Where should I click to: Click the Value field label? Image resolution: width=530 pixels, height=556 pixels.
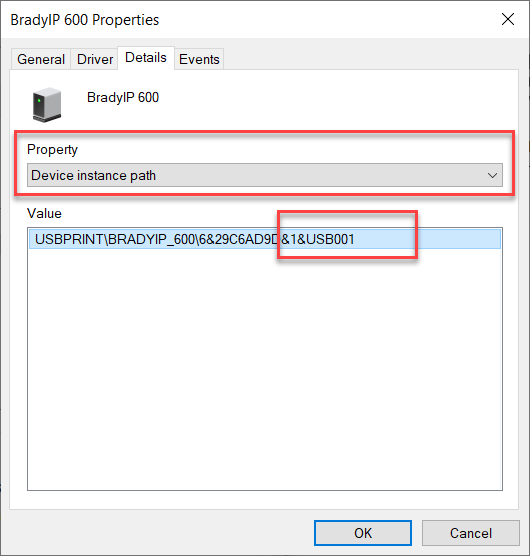pos(44,213)
